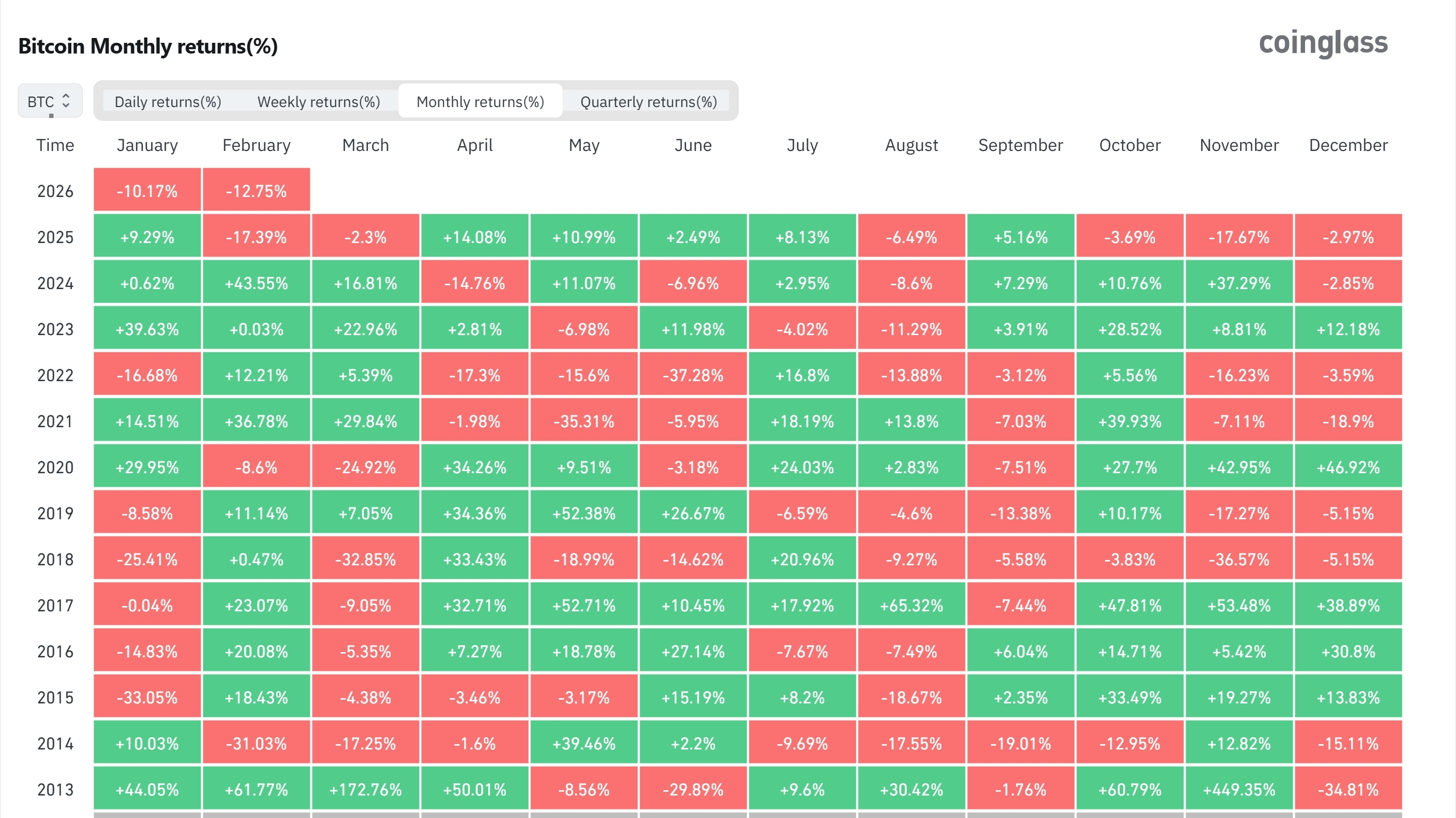Click the 2022 June -37.28% cell
Image resolution: width=1456 pixels, height=818 pixels.
(693, 375)
